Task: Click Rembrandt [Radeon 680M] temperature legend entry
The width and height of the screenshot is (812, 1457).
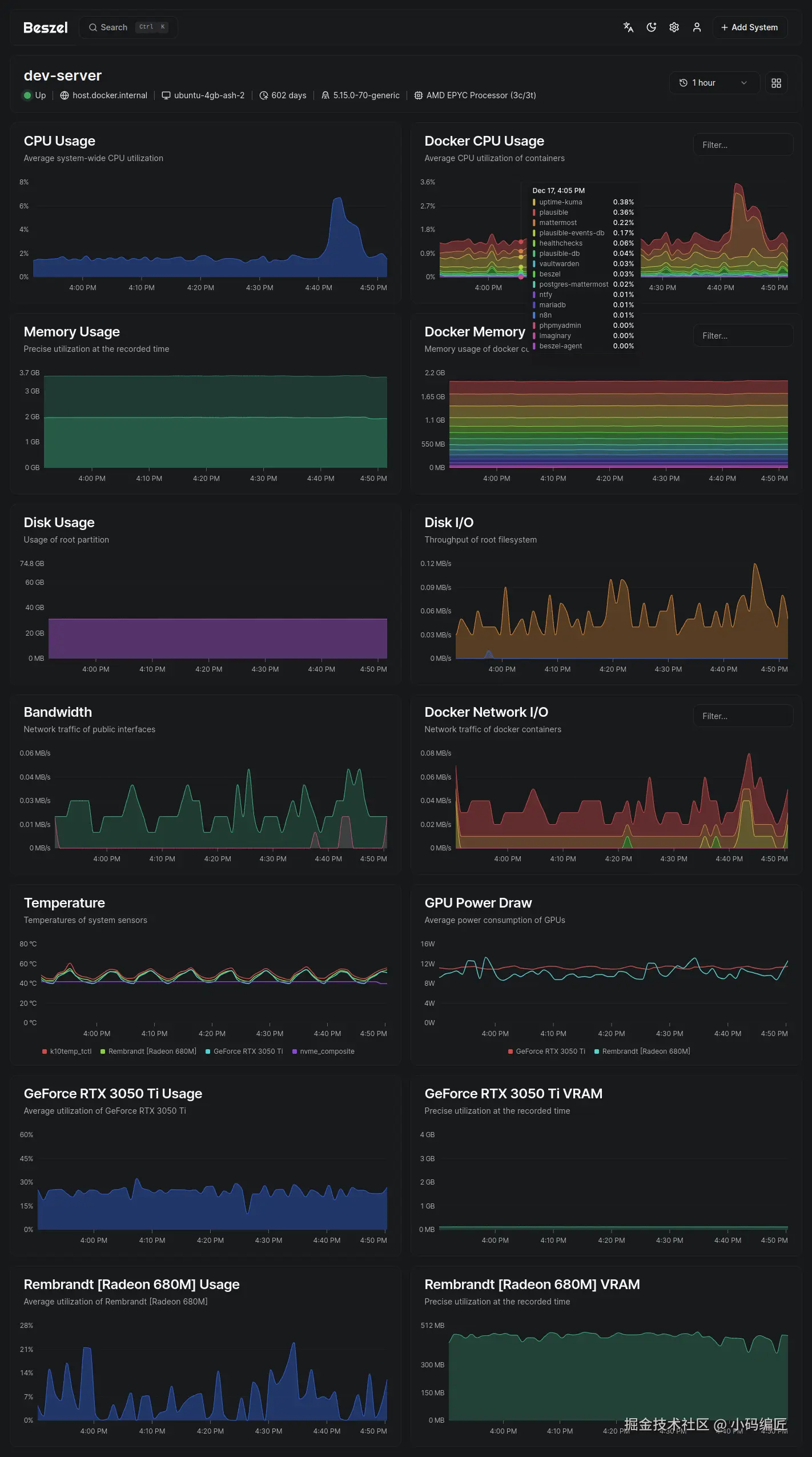Action: (x=148, y=1051)
